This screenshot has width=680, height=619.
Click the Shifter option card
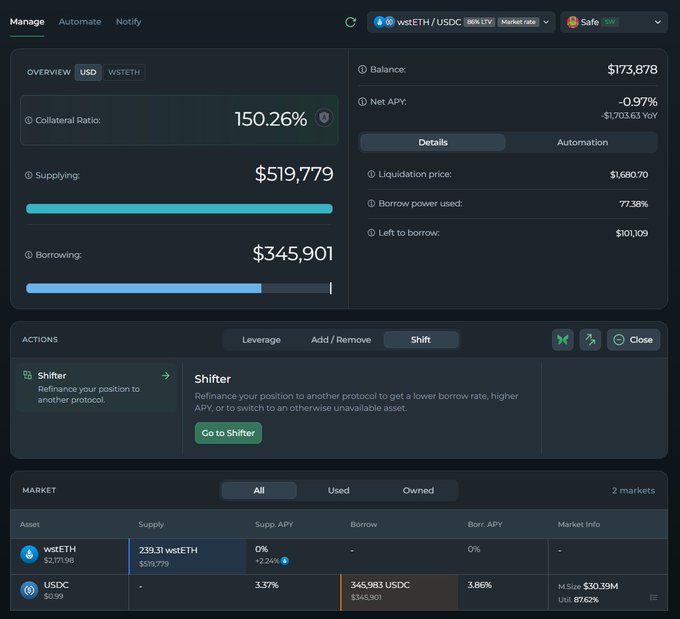pos(96,387)
